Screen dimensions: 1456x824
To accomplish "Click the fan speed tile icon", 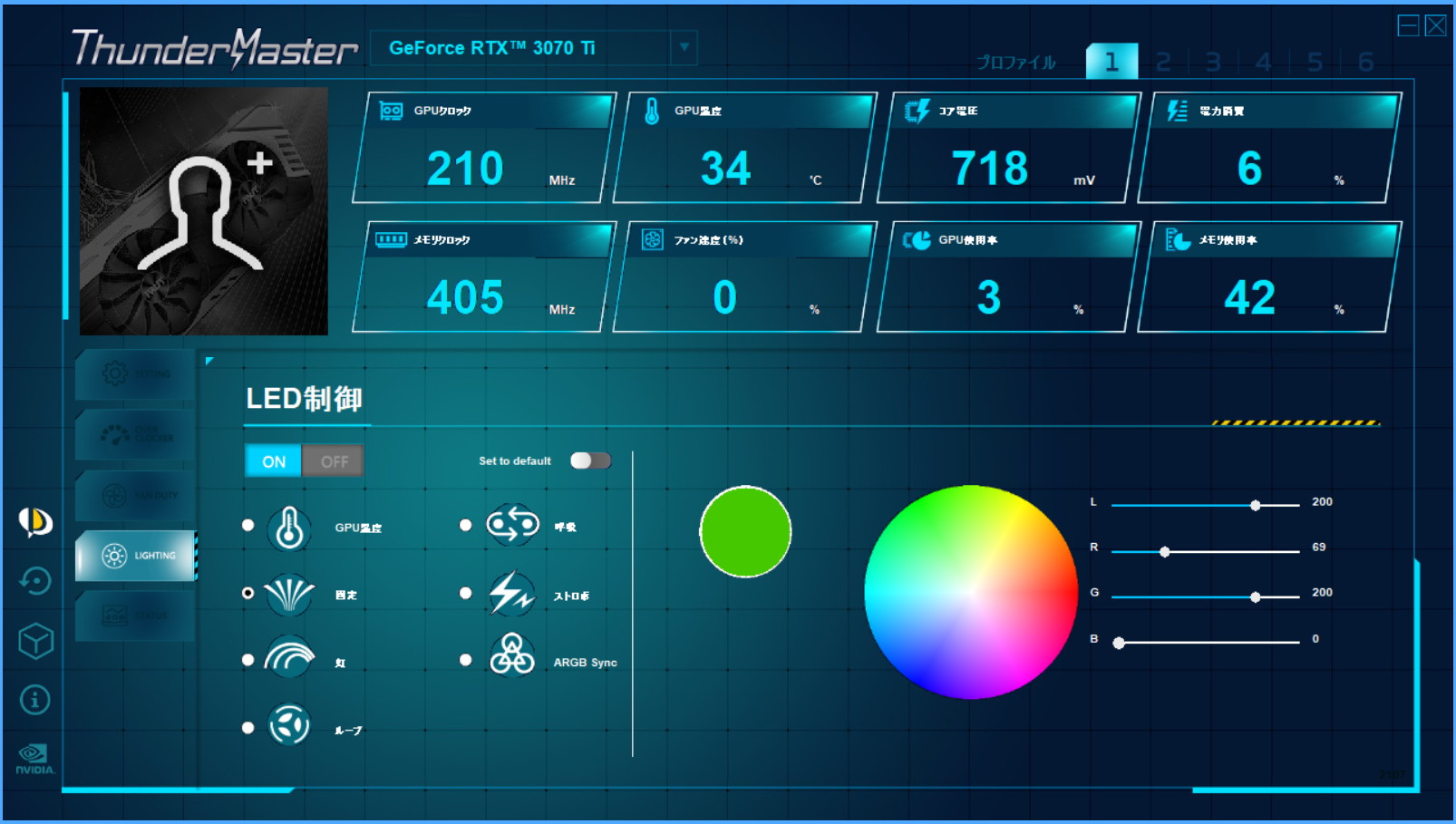I will pyautogui.click(x=652, y=239).
